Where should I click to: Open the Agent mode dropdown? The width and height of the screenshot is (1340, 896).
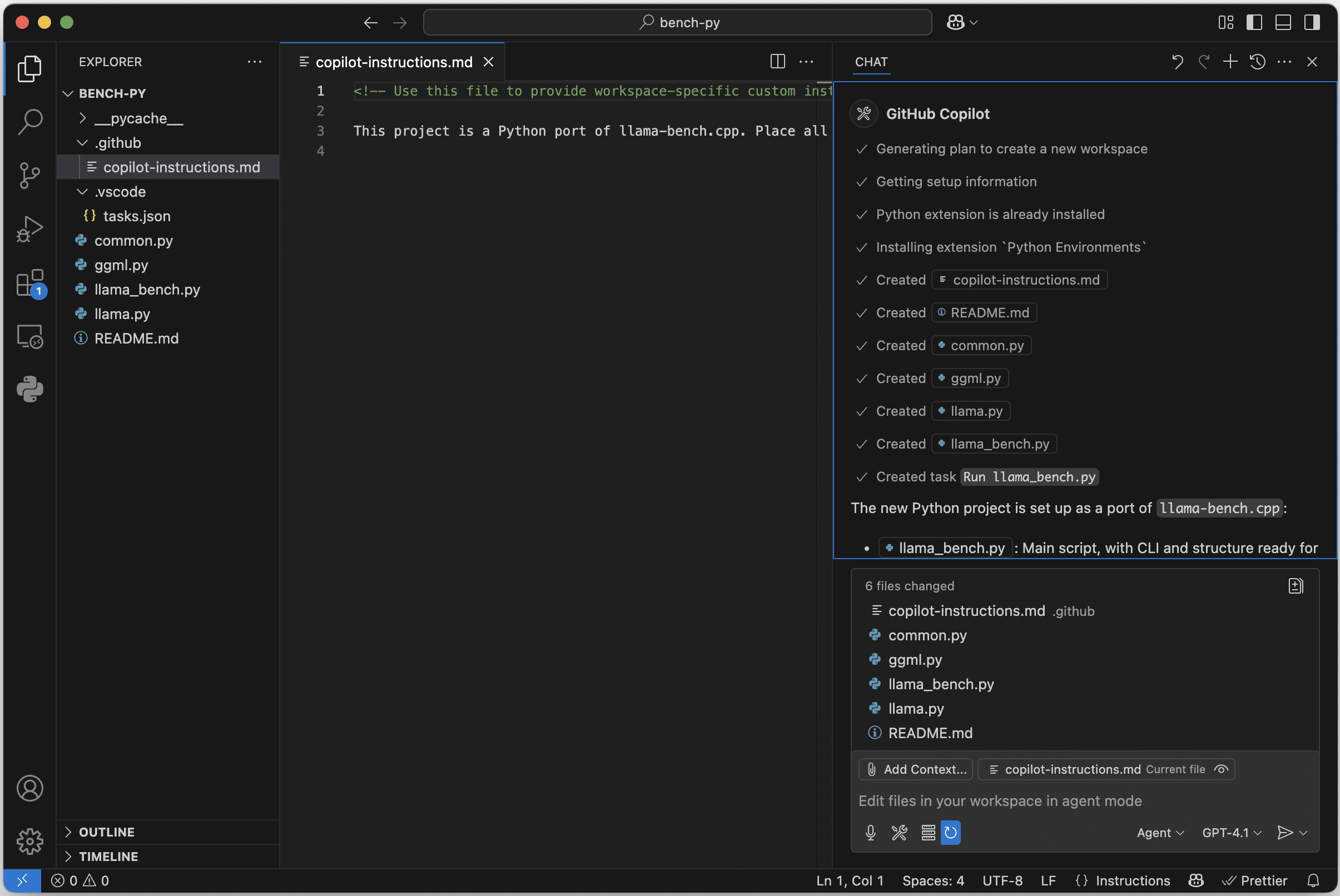[x=1160, y=833]
